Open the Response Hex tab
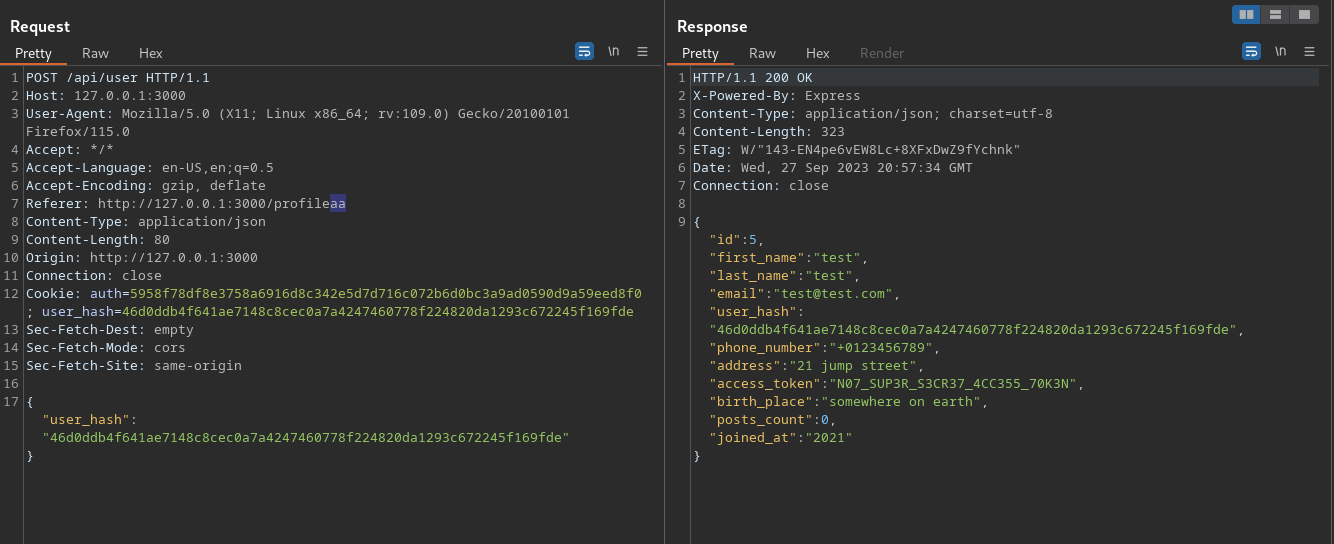Image resolution: width=1334 pixels, height=544 pixels. pyautogui.click(x=818, y=53)
